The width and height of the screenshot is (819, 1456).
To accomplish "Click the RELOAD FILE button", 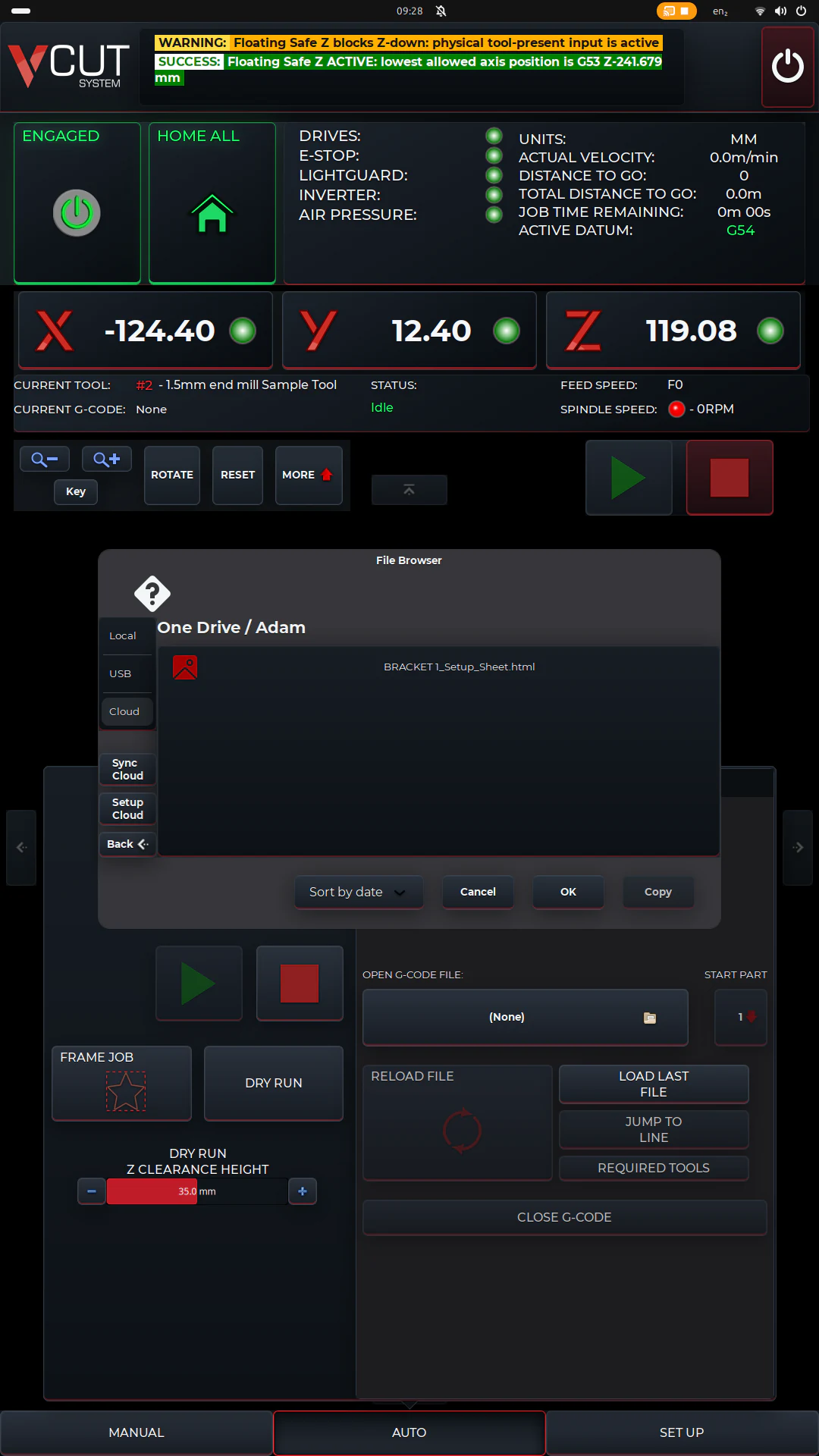I will tap(457, 1122).
